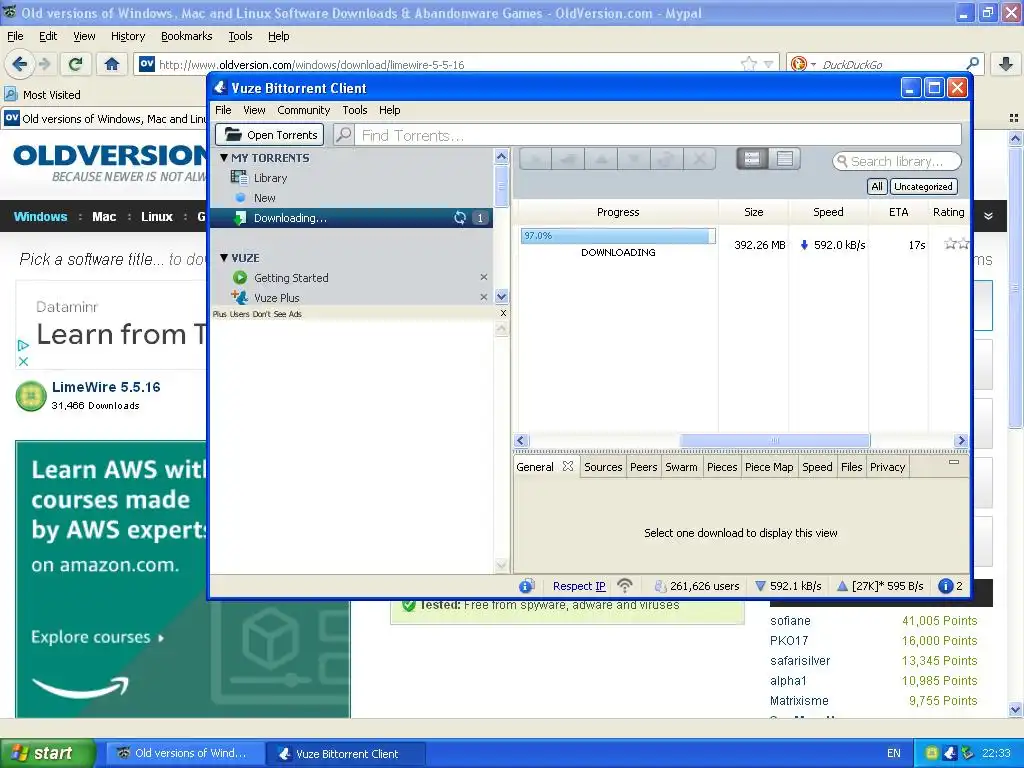The image size is (1024, 768).
Task: Close the Getting Started sidebar entry
Action: click(484, 277)
